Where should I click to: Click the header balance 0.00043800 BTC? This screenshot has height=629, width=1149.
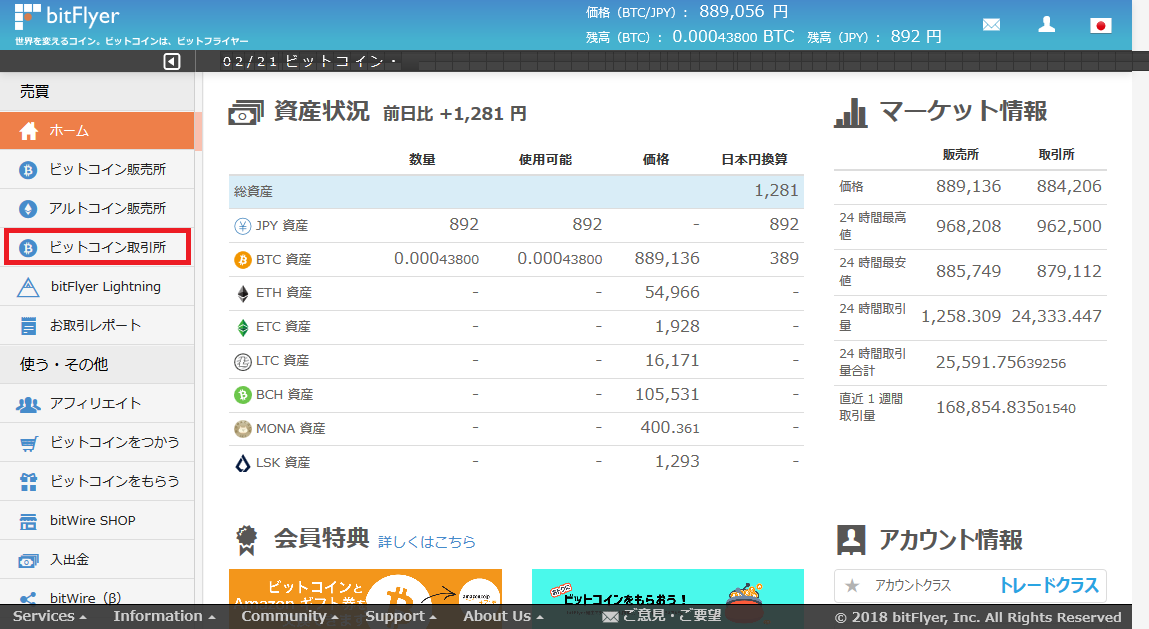click(733, 37)
